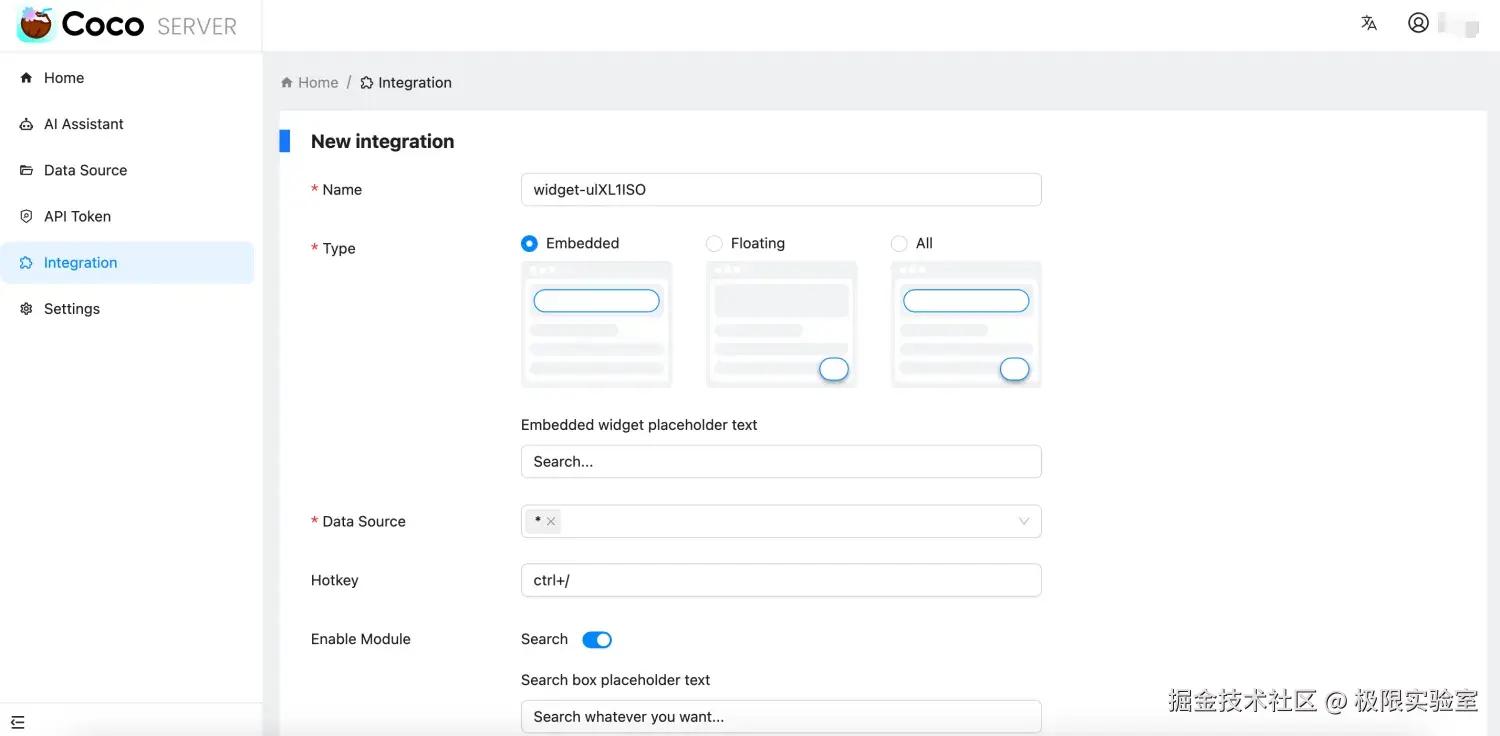Select the Embedded type radio button
The width and height of the screenshot is (1500, 736).
click(530, 243)
